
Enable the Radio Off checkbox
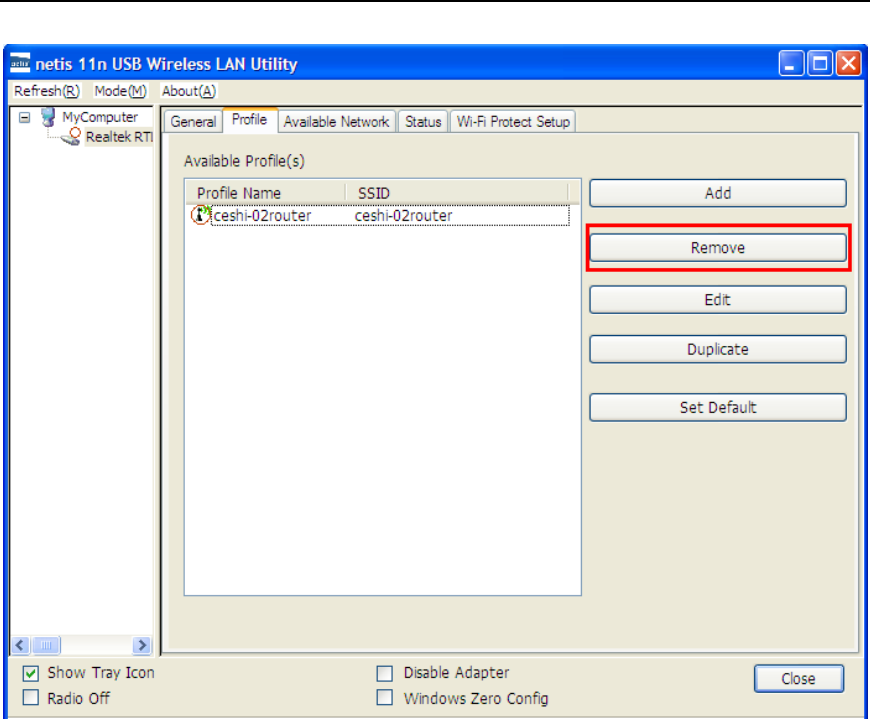point(31,697)
